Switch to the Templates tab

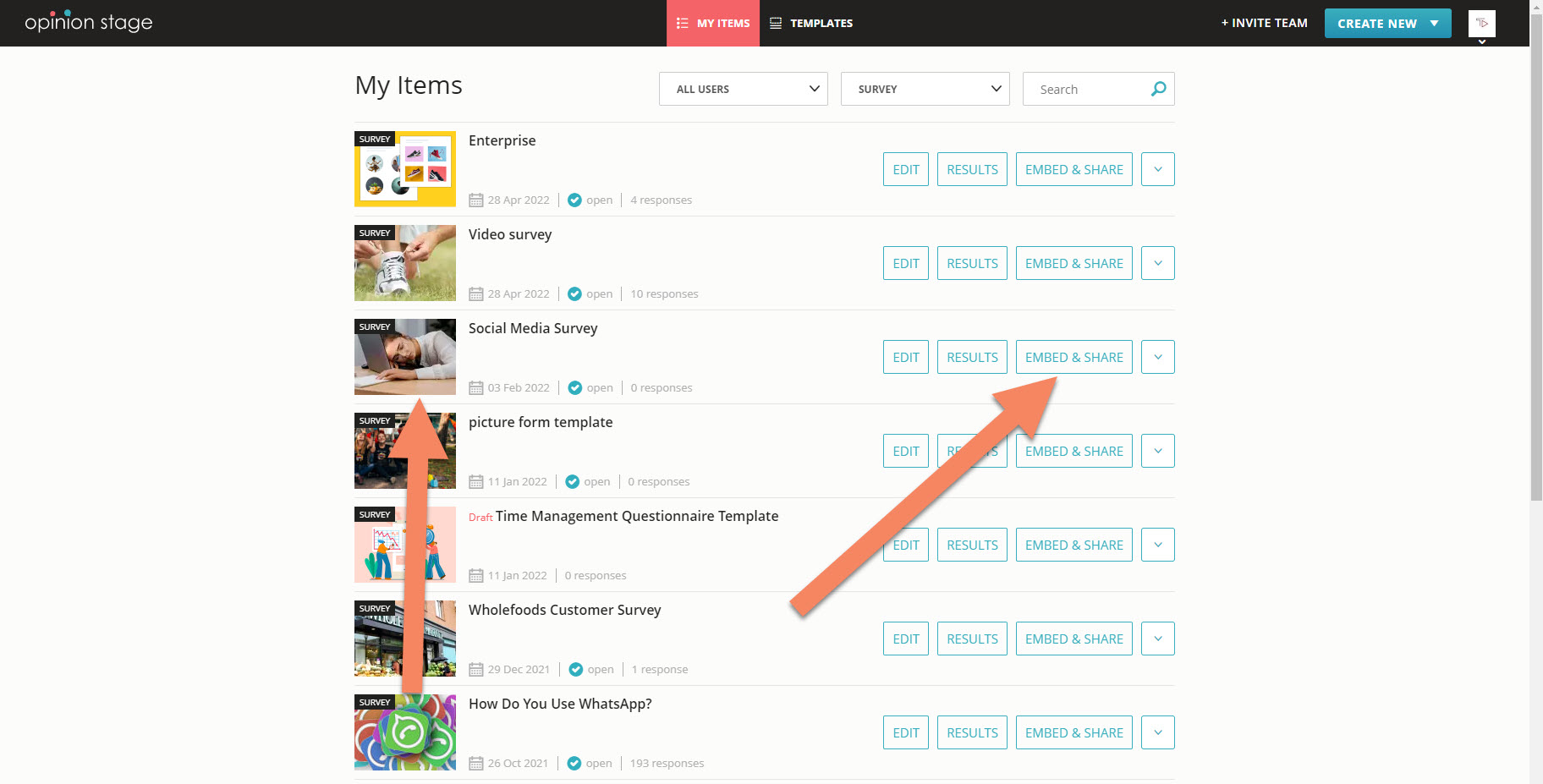811,23
